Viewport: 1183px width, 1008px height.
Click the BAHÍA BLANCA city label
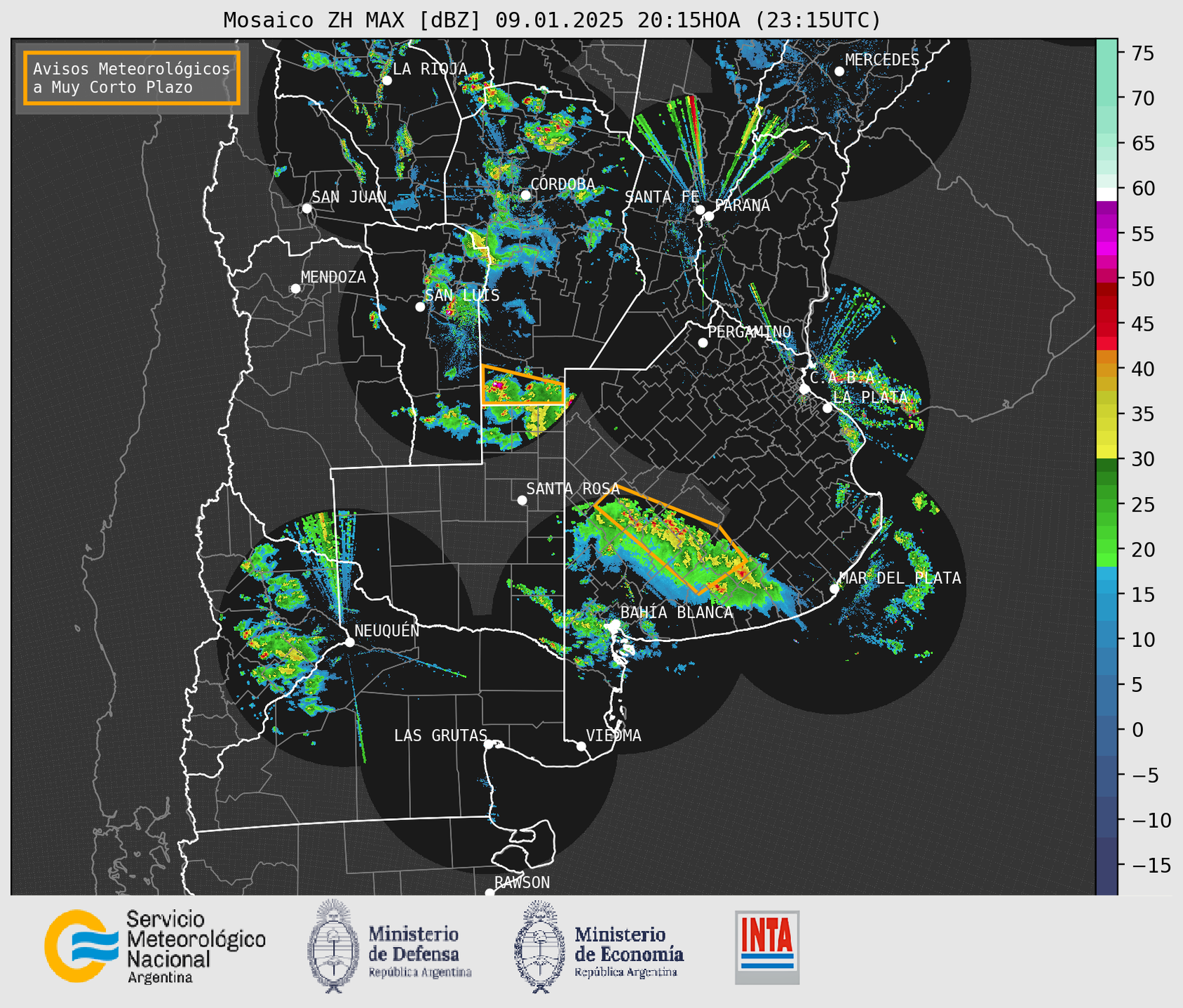677,613
